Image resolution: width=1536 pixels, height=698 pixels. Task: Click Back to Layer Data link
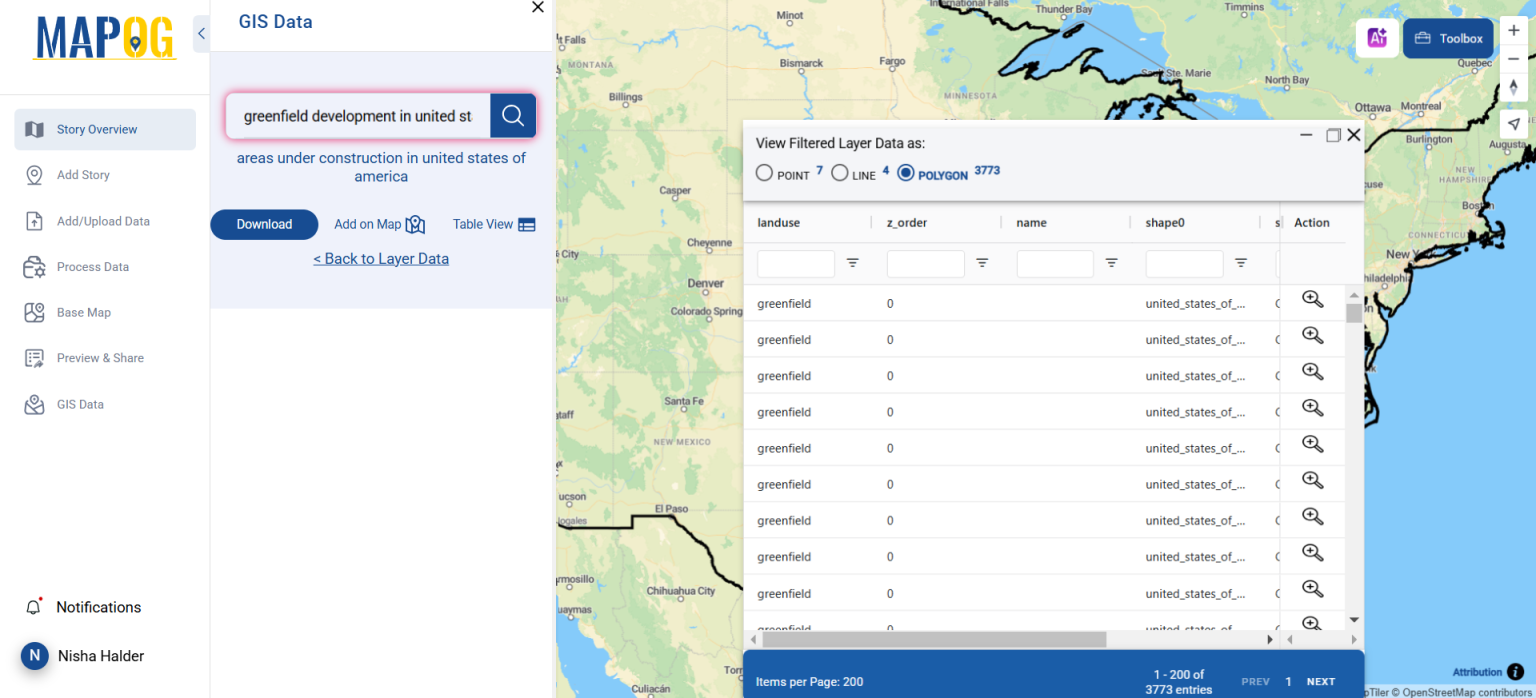click(381, 258)
